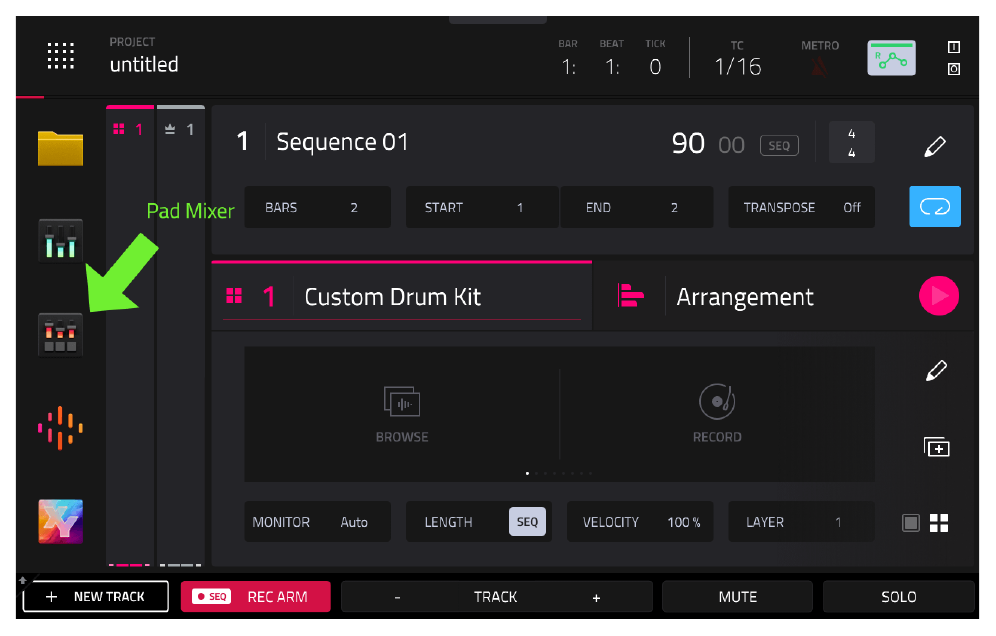Create a track with NEW TRACK
This screenshot has width=996, height=636.
click(x=96, y=597)
